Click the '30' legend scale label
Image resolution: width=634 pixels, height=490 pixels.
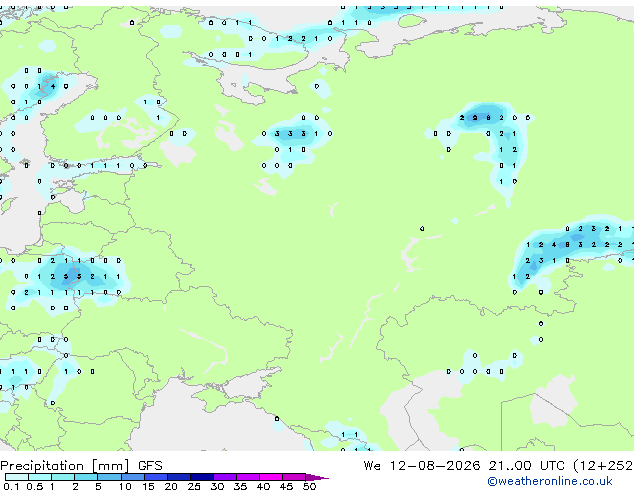pyautogui.click(x=217, y=486)
